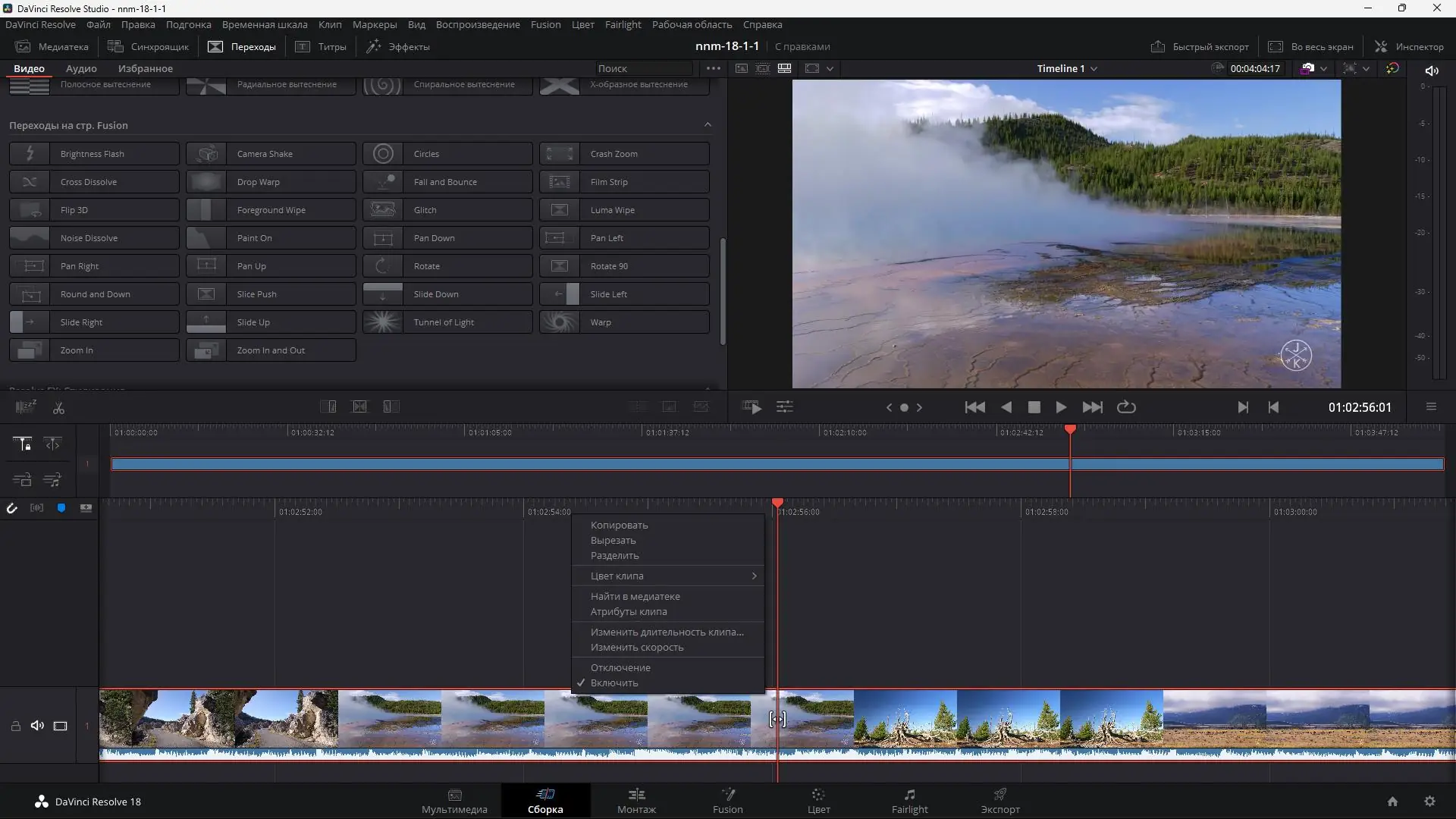Open the Timeline 1 dropdown

(x=1067, y=68)
